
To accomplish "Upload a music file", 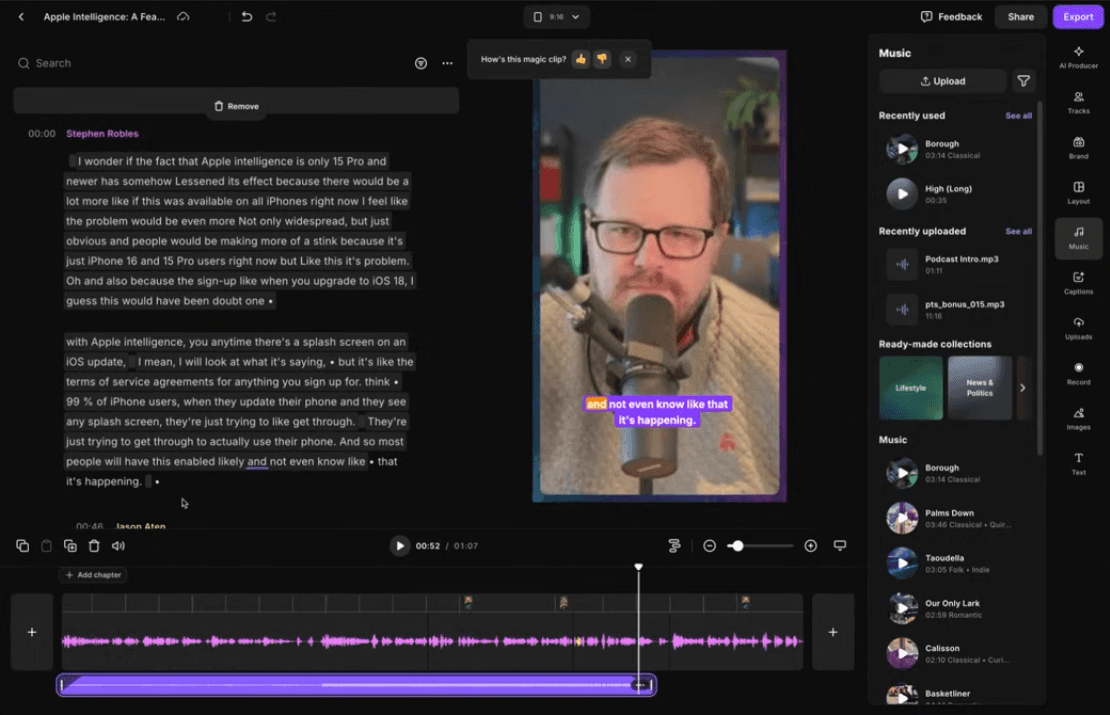I will click(942, 81).
